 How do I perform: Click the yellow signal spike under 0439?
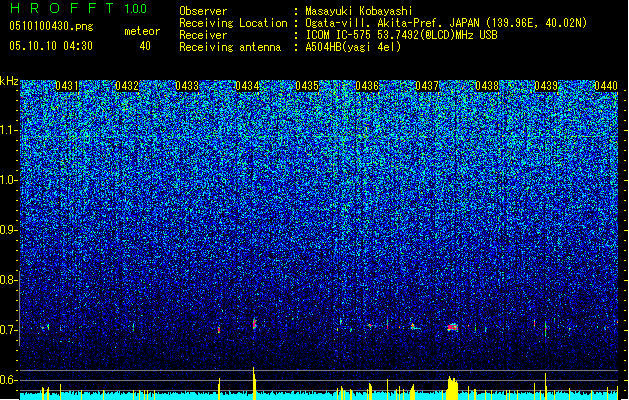tap(546, 386)
